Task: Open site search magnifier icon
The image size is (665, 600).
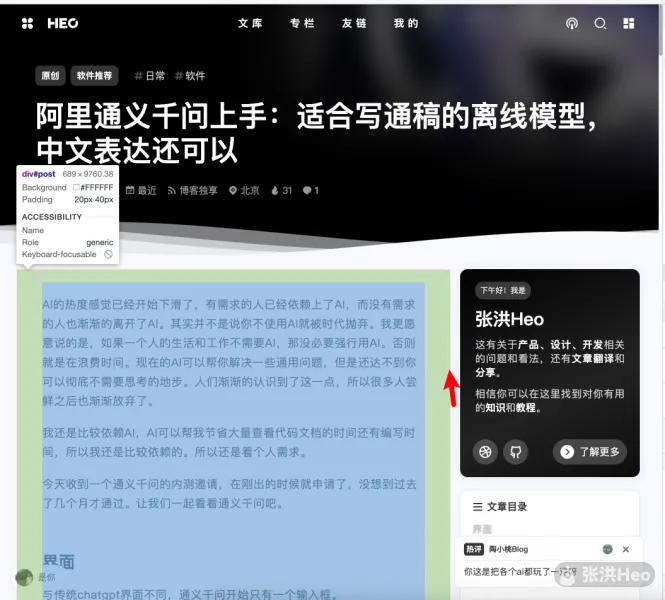Action: 600,23
